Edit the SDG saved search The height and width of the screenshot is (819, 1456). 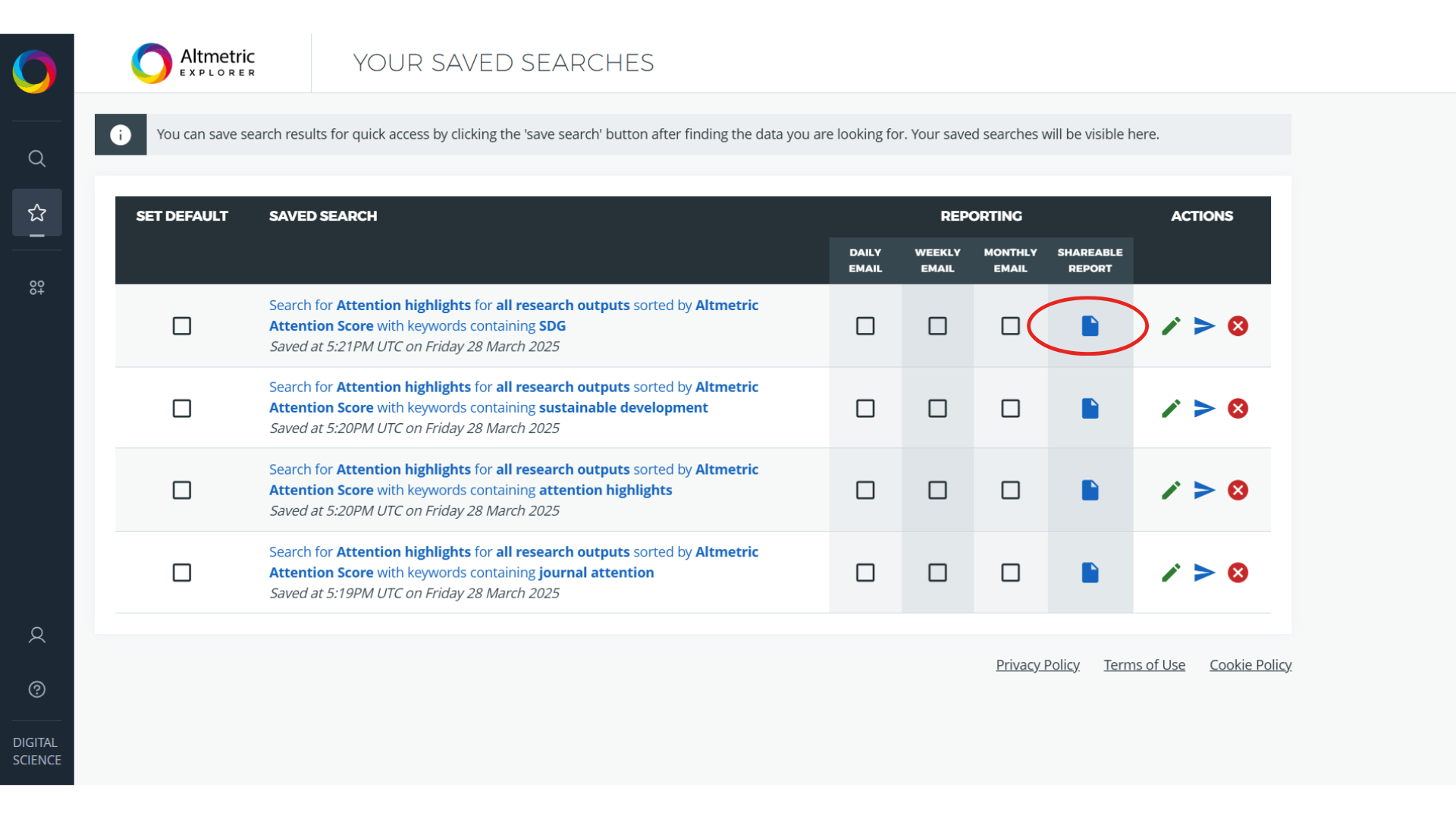1171,326
